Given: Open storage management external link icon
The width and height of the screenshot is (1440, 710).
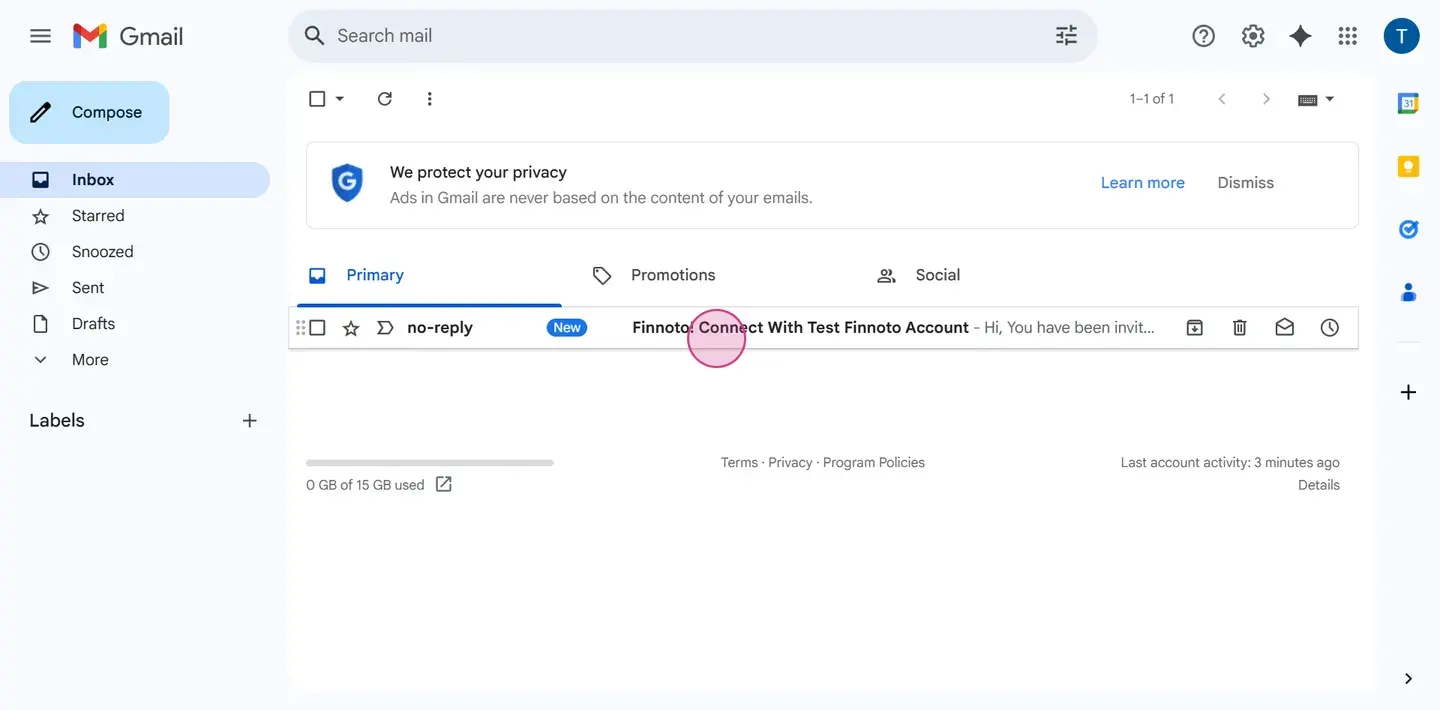Looking at the screenshot, I should (444, 484).
